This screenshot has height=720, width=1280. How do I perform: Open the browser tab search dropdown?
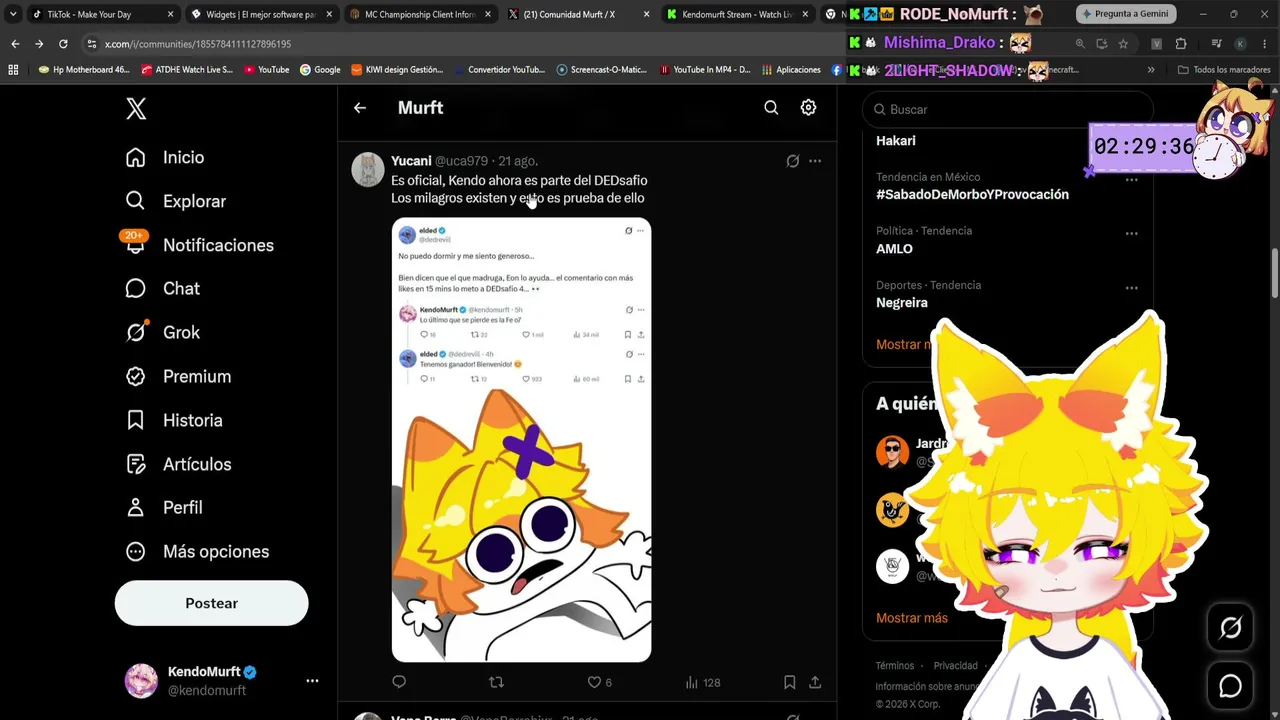13,15
